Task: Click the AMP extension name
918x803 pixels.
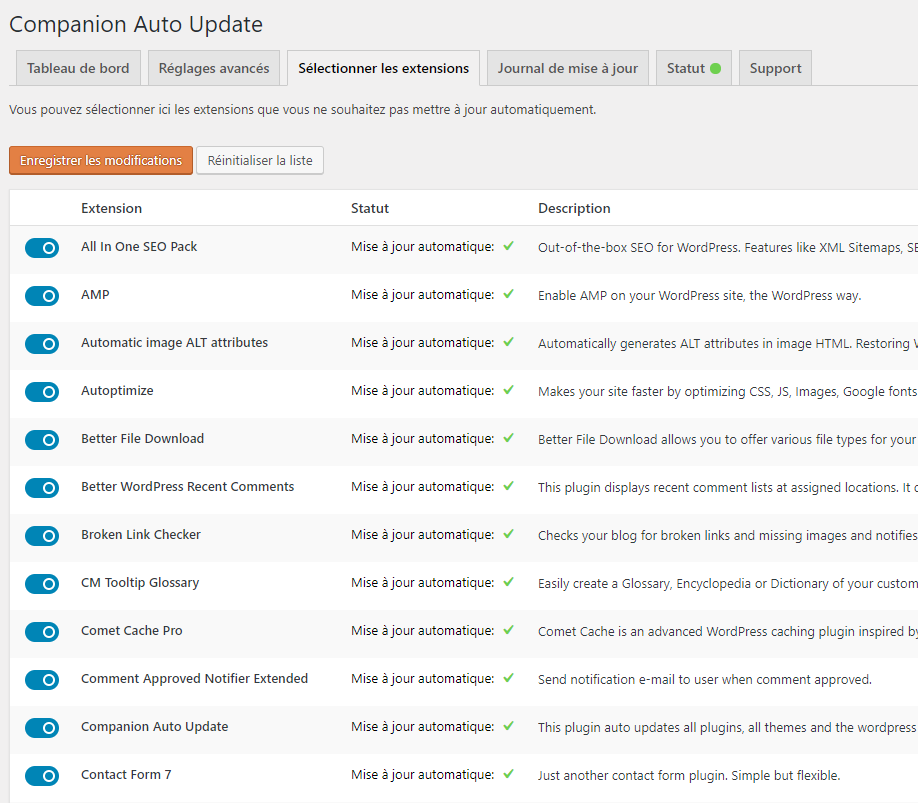Action: point(95,294)
